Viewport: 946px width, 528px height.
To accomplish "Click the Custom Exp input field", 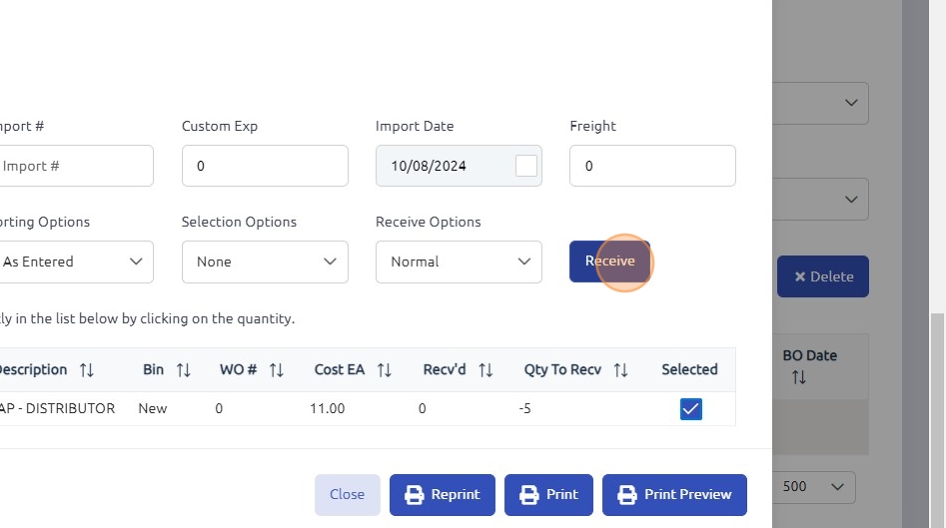I will [x=265, y=166].
